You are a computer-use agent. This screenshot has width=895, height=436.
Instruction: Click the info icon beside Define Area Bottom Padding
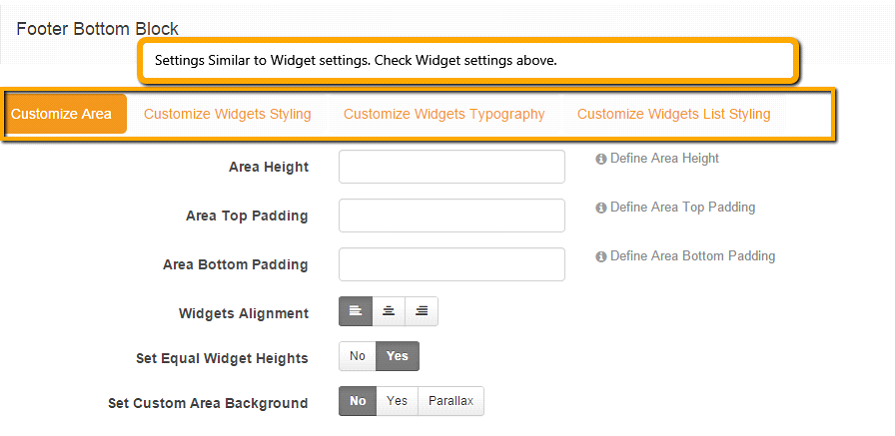[x=600, y=257]
